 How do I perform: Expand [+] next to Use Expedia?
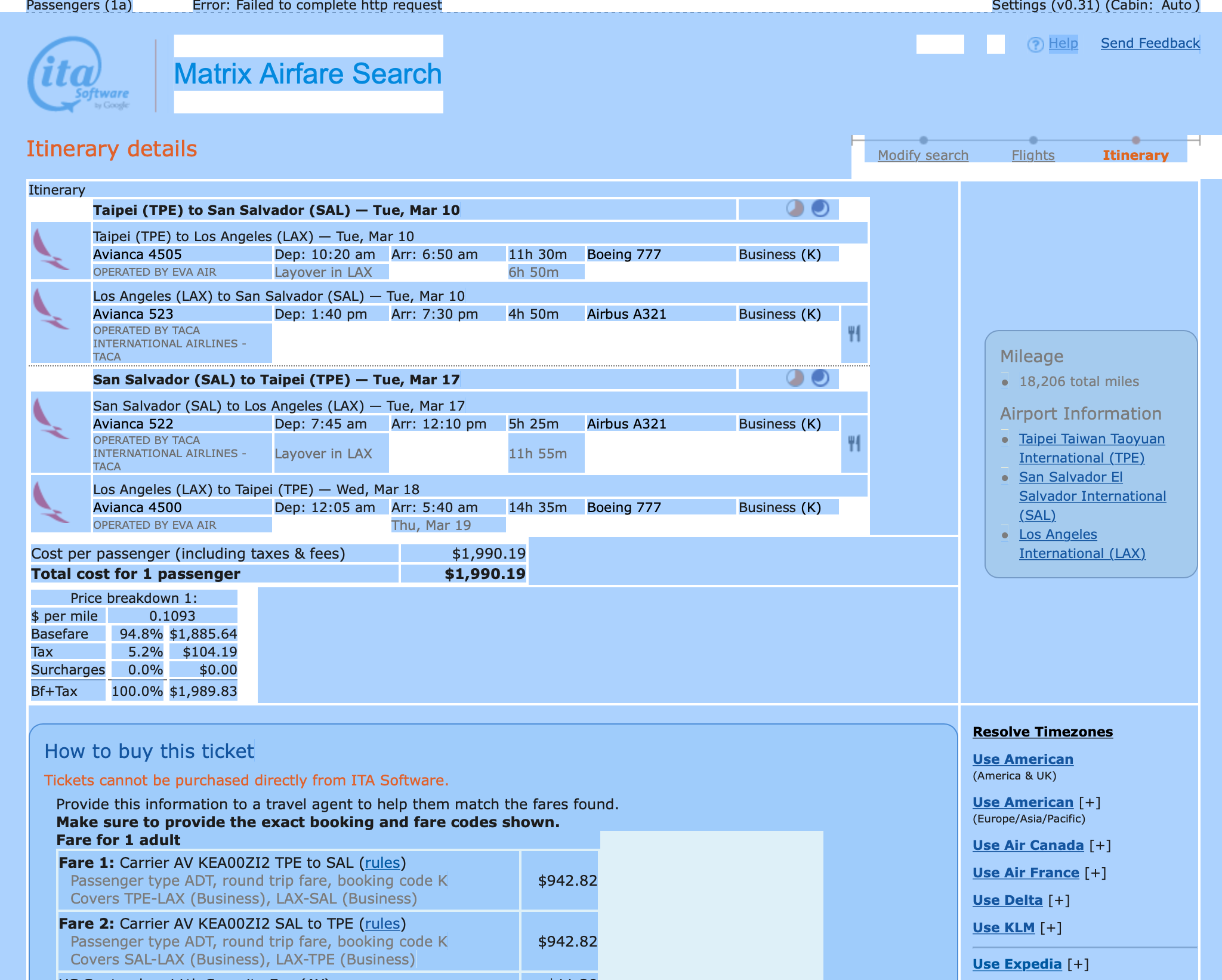tap(1078, 964)
